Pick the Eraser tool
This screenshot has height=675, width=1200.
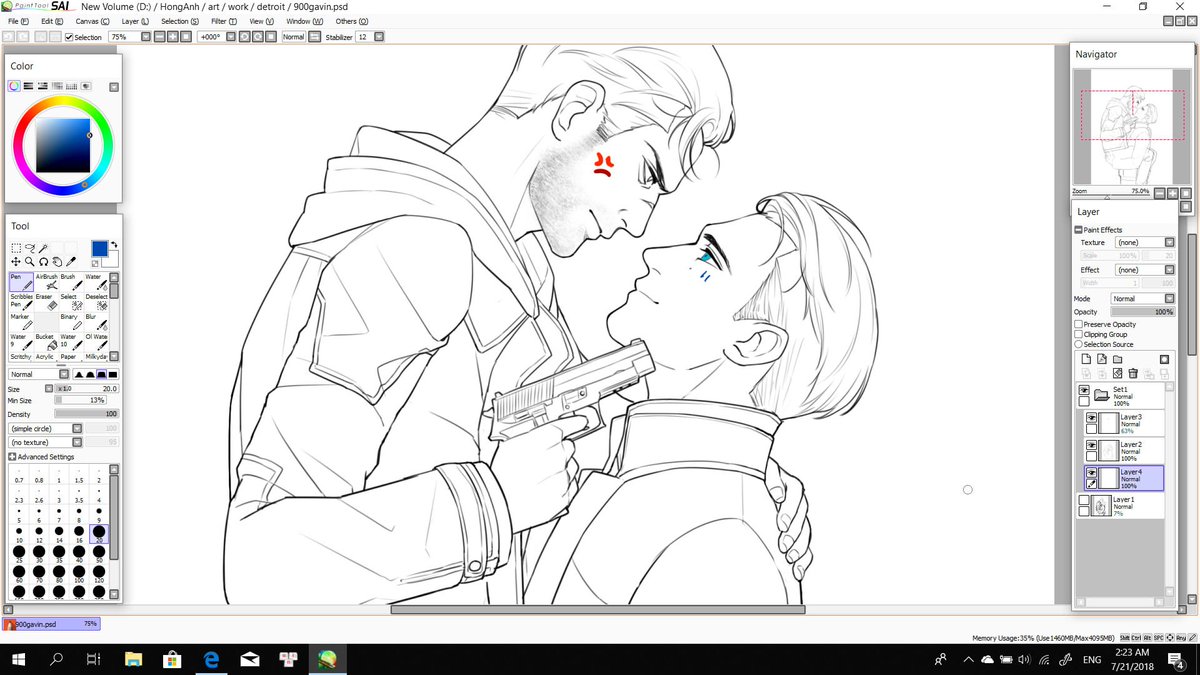46,302
